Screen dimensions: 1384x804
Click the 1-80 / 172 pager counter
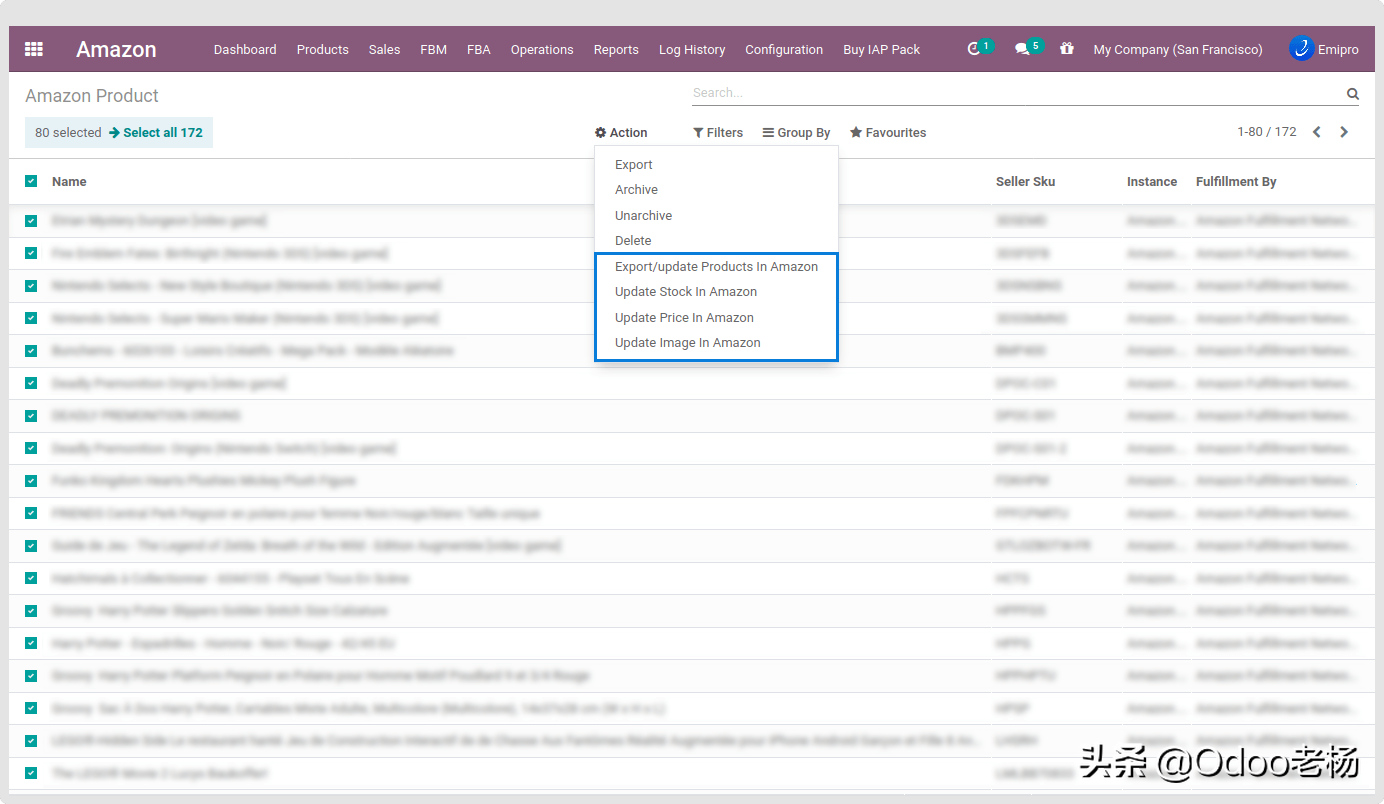tap(1267, 132)
